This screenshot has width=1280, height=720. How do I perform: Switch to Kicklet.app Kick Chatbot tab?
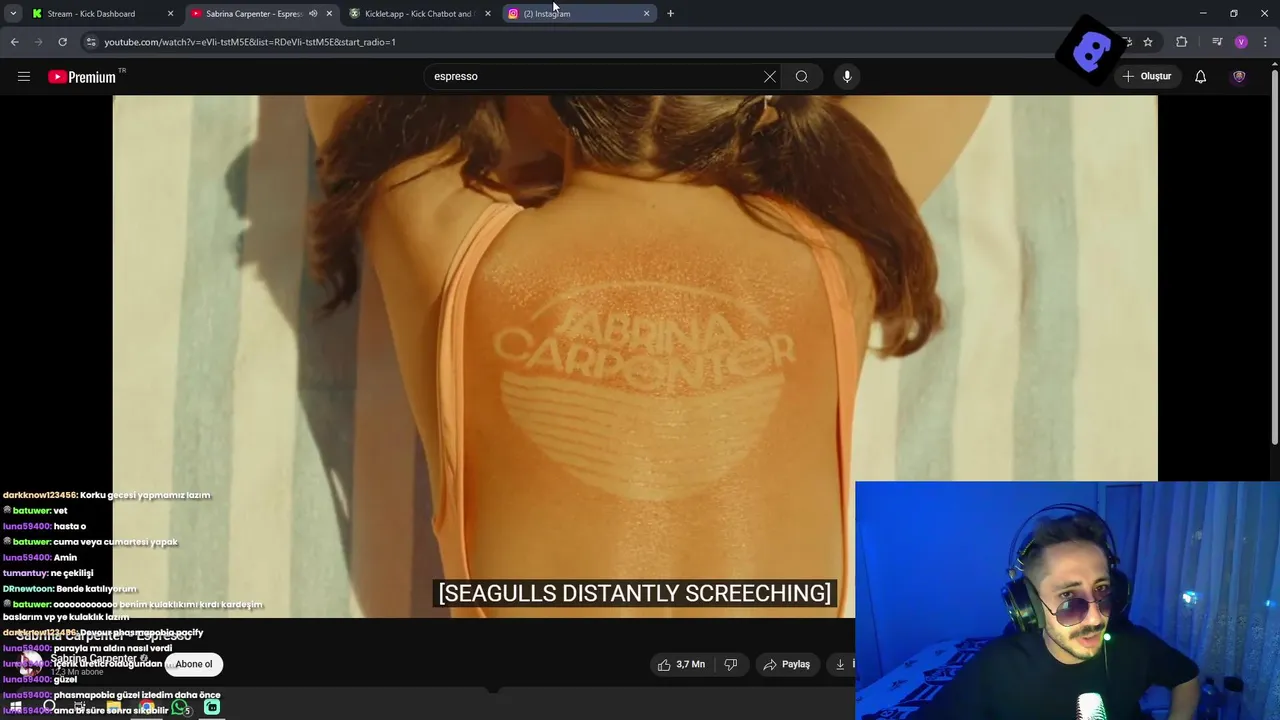pyautogui.click(x=418, y=14)
